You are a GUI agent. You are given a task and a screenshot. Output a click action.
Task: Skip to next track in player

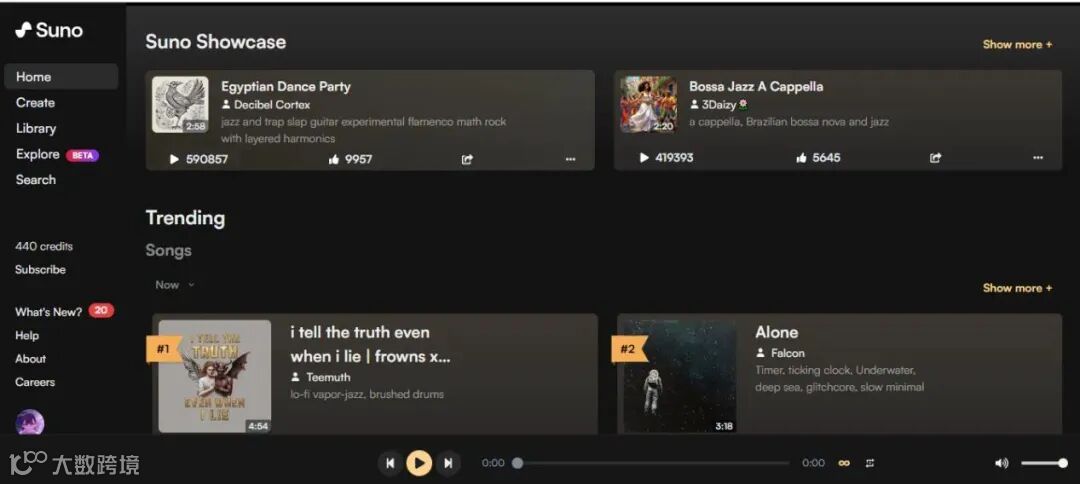tap(448, 463)
